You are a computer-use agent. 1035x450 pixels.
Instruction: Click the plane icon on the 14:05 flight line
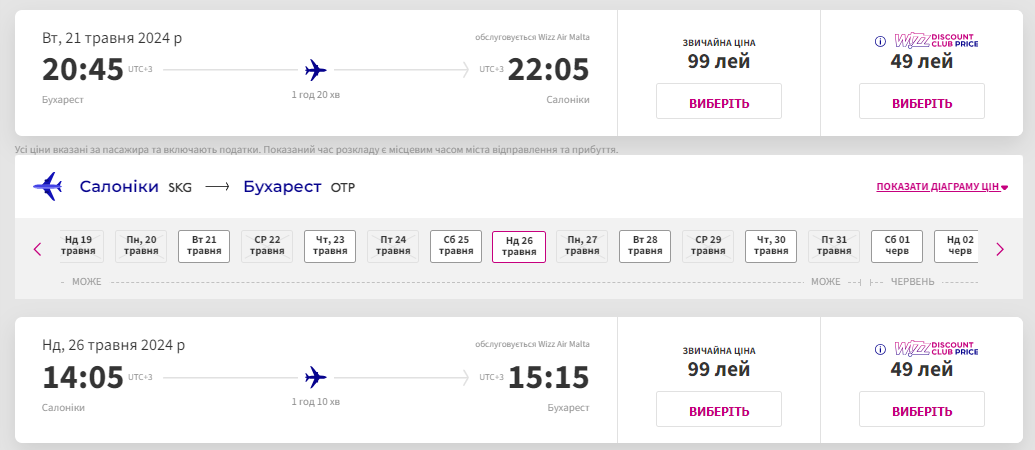click(x=316, y=377)
